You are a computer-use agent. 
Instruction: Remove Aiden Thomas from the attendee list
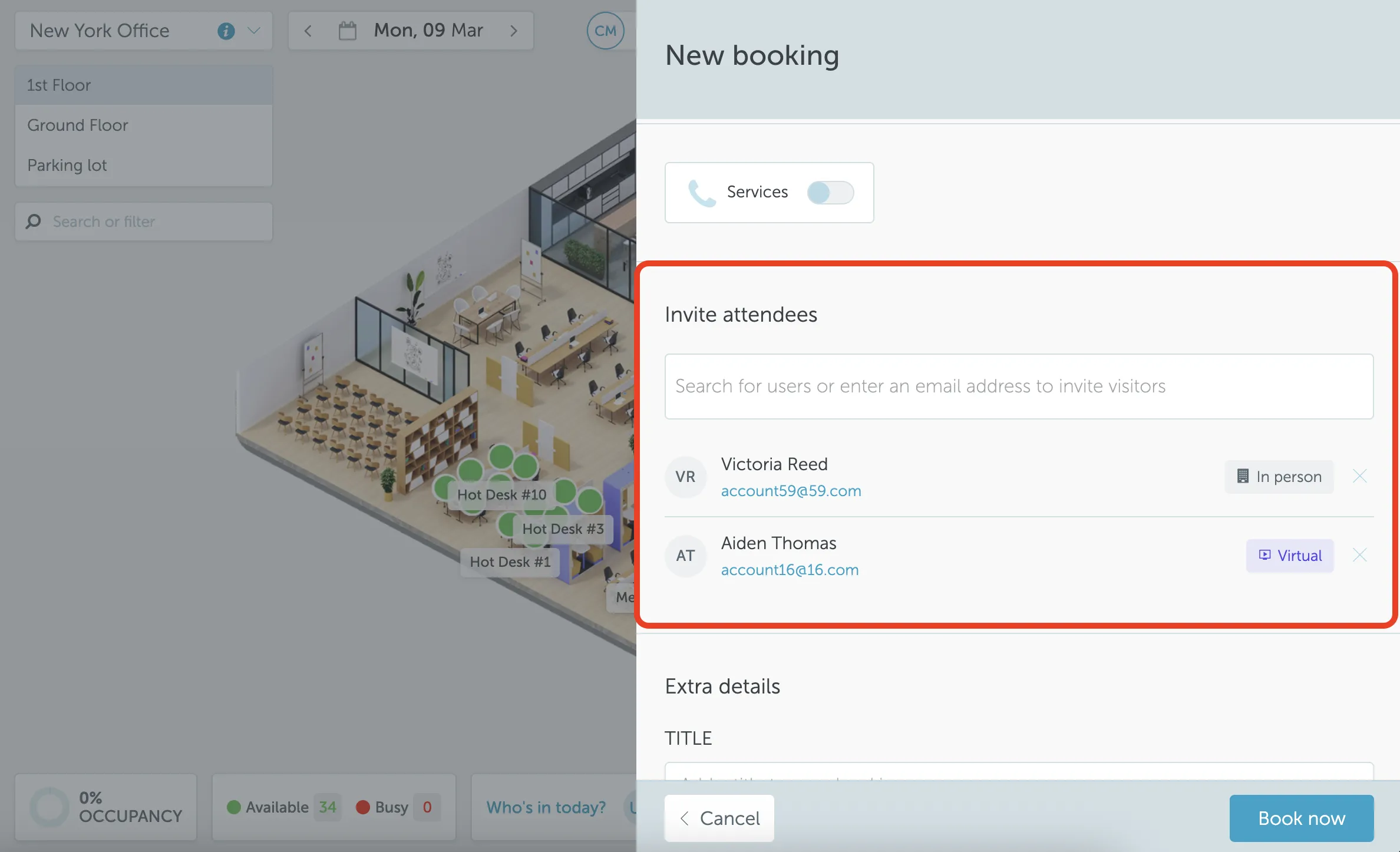tap(1359, 555)
